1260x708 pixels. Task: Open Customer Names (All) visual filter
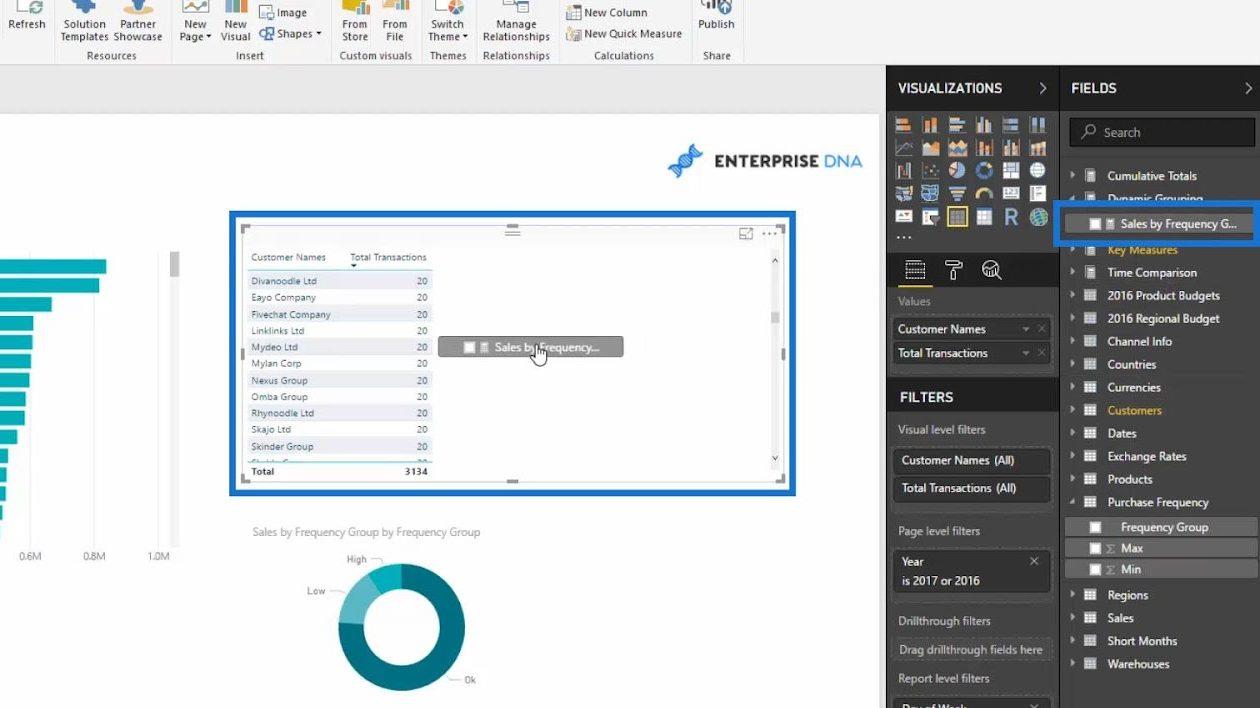point(971,460)
